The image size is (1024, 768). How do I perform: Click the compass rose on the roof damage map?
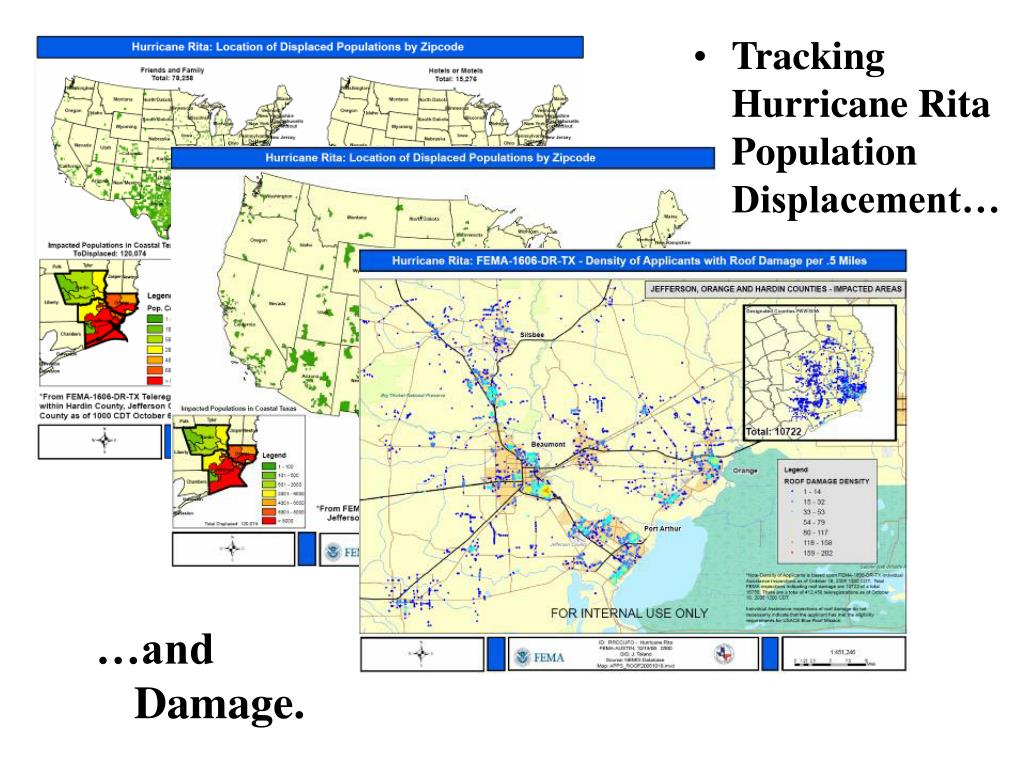[422, 653]
